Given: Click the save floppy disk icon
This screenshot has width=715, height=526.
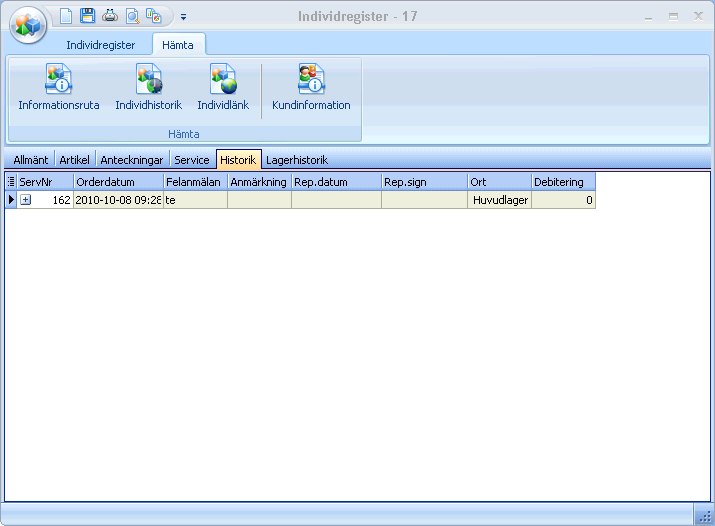Looking at the screenshot, I should point(88,16).
